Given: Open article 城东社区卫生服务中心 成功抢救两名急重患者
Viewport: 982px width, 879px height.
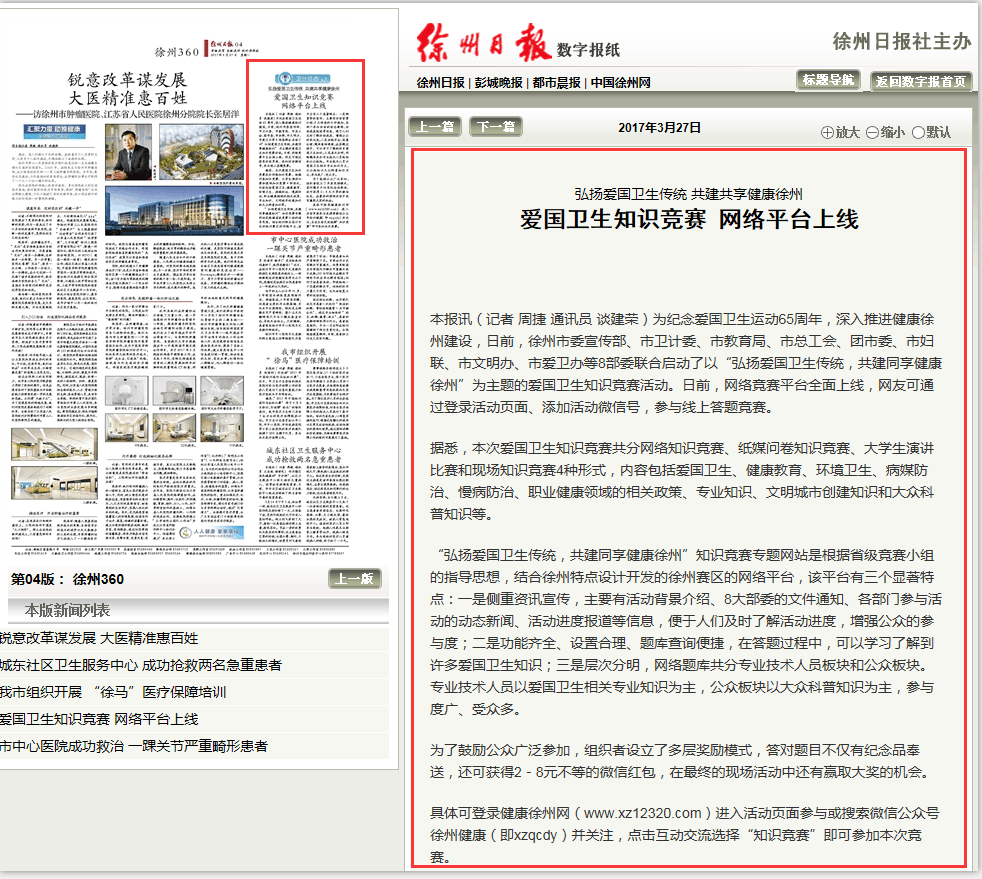Looking at the screenshot, I should coord(141,665).
